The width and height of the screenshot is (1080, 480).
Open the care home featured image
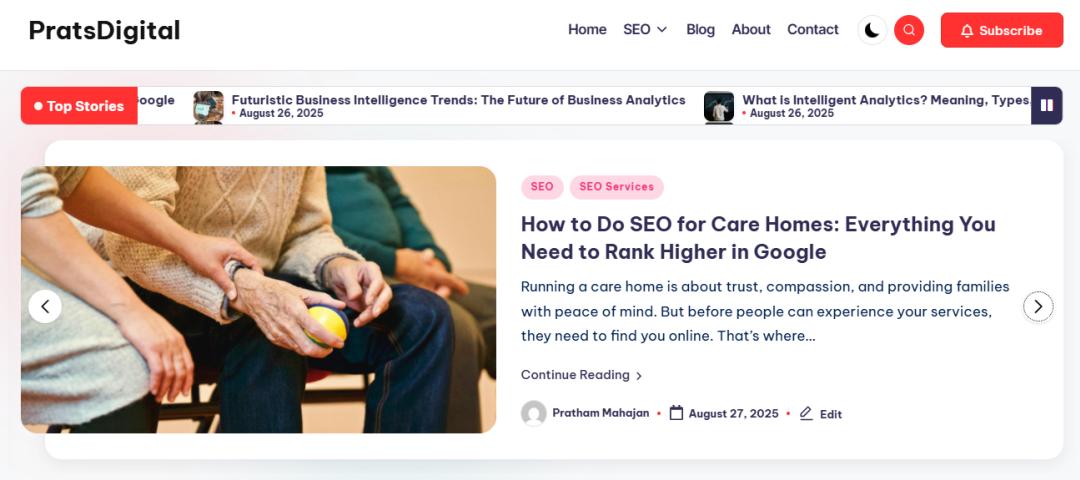tap(258, 299)
